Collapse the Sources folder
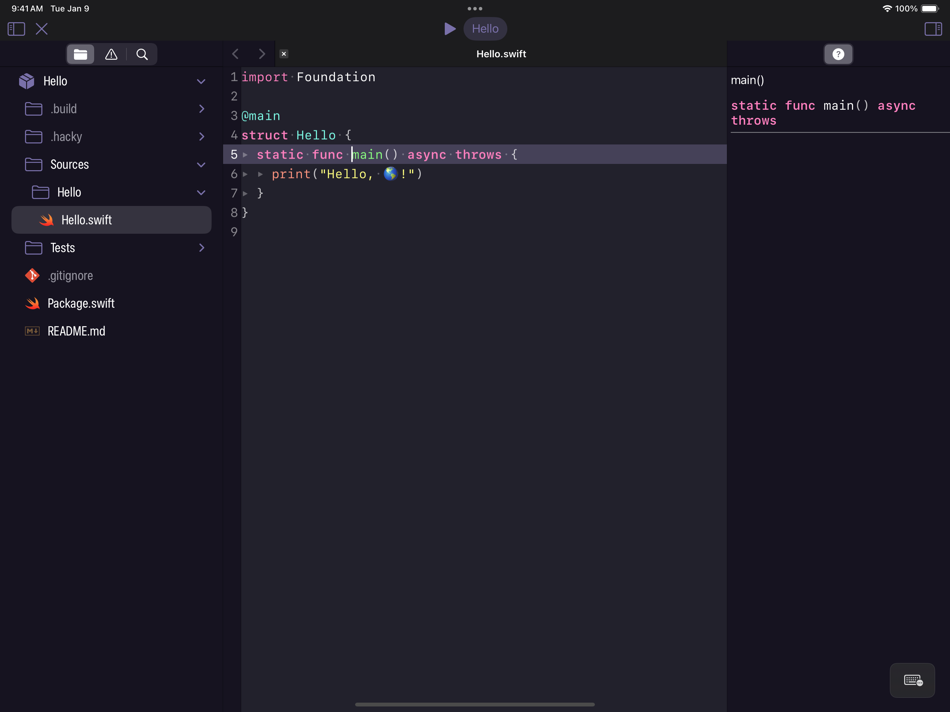The height and width of the screenshot is (712, 950). point(201,164)
